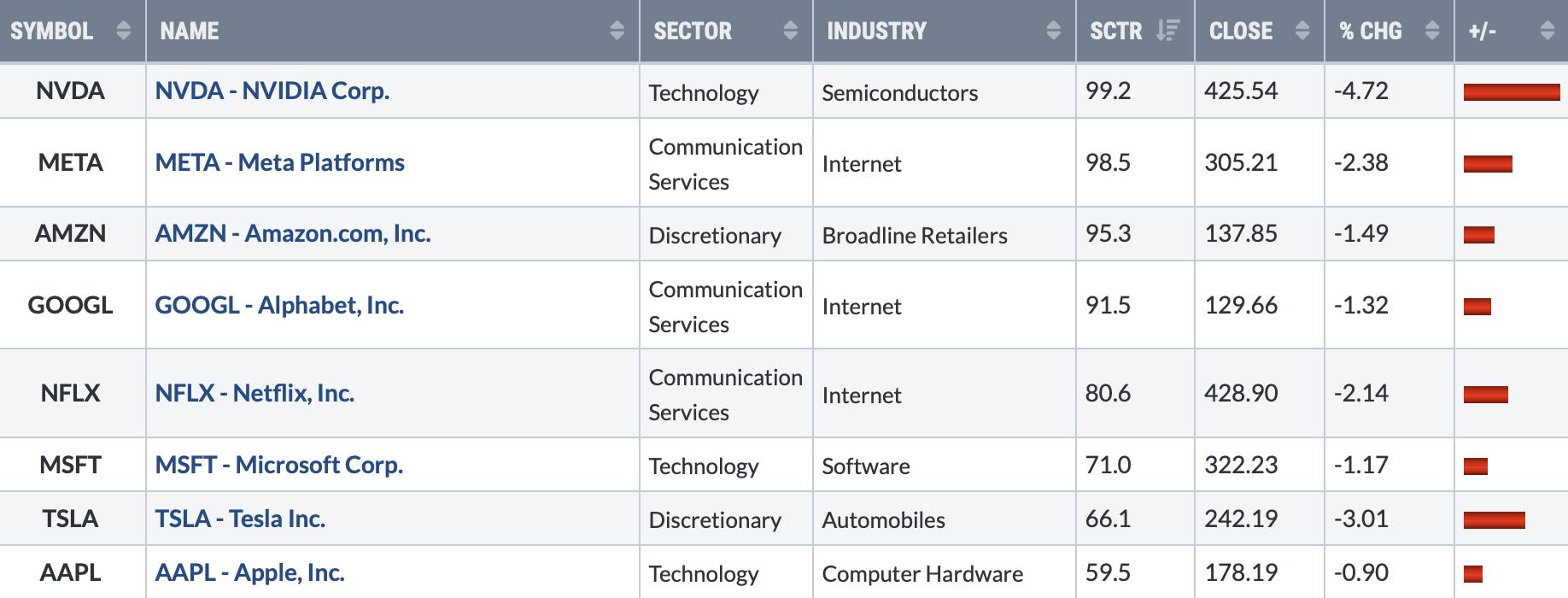Image resolution: width=1568 pixels, height=598 pixels.
Task: Open the TSLA - Tesla Inc. link
Action: (x=240, y=519)
